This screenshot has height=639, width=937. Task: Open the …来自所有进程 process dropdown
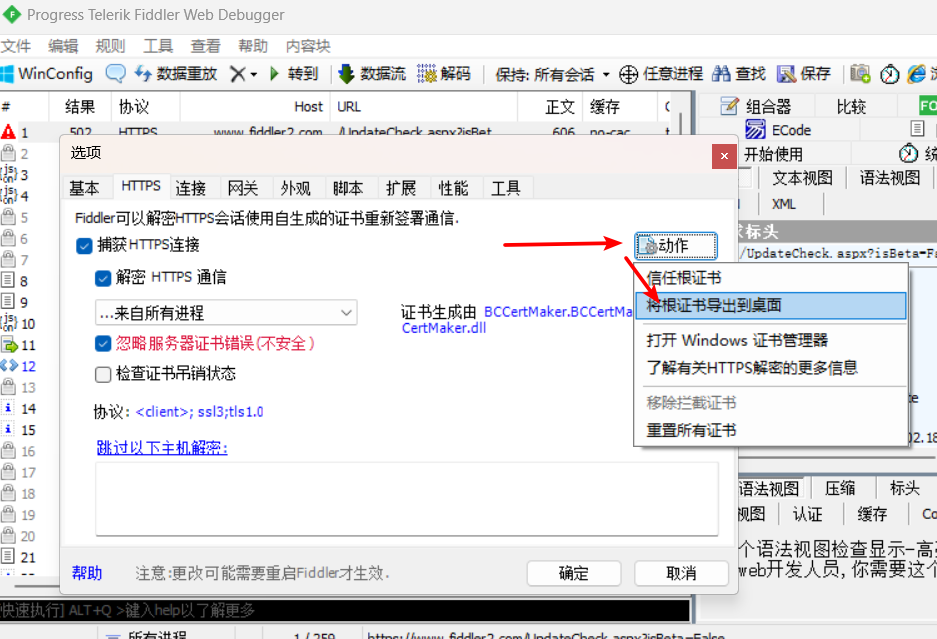[226, 313]
